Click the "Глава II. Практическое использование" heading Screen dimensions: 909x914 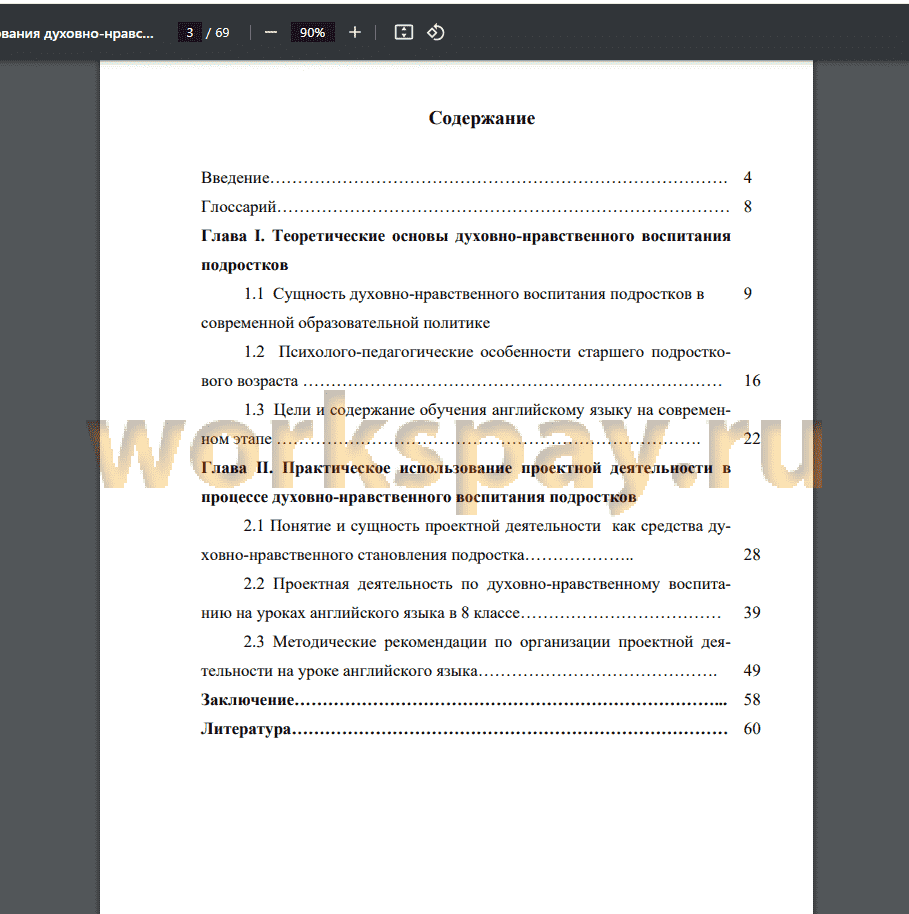coord(465,482)
